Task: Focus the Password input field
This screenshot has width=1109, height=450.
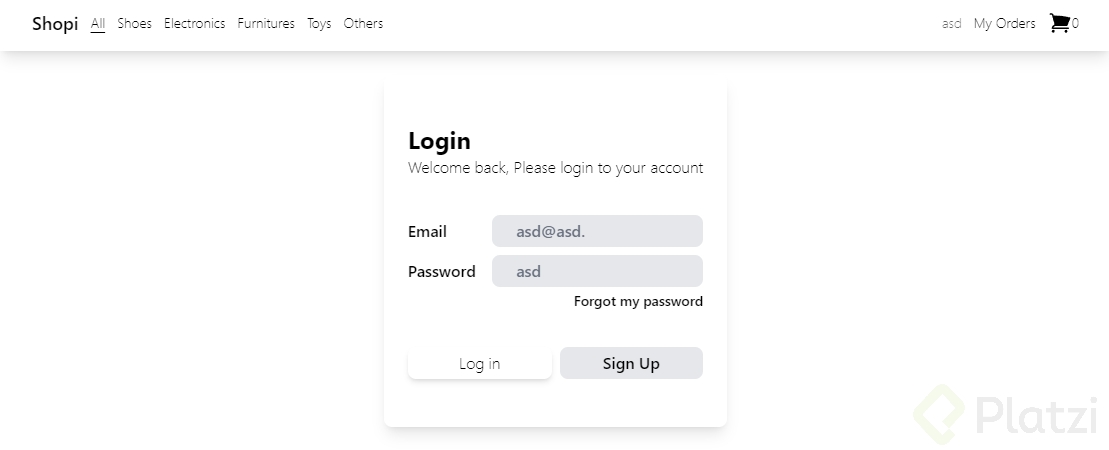Action: pos(597,271)
